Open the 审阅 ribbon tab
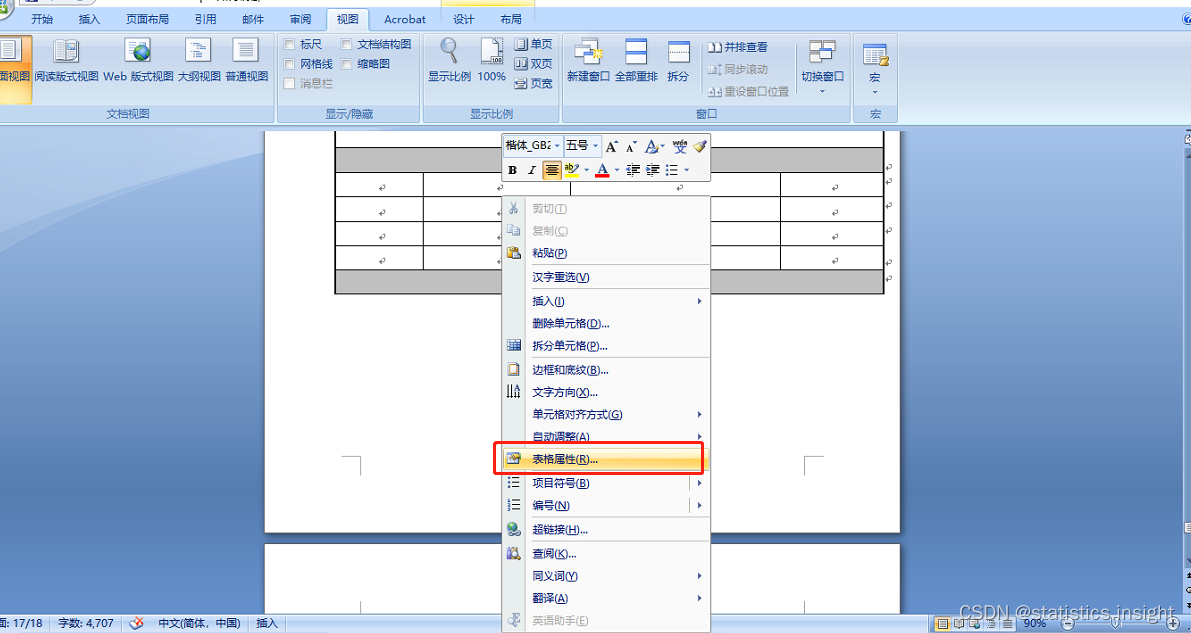The image size is (1191, 633). [x=300, y=19]
